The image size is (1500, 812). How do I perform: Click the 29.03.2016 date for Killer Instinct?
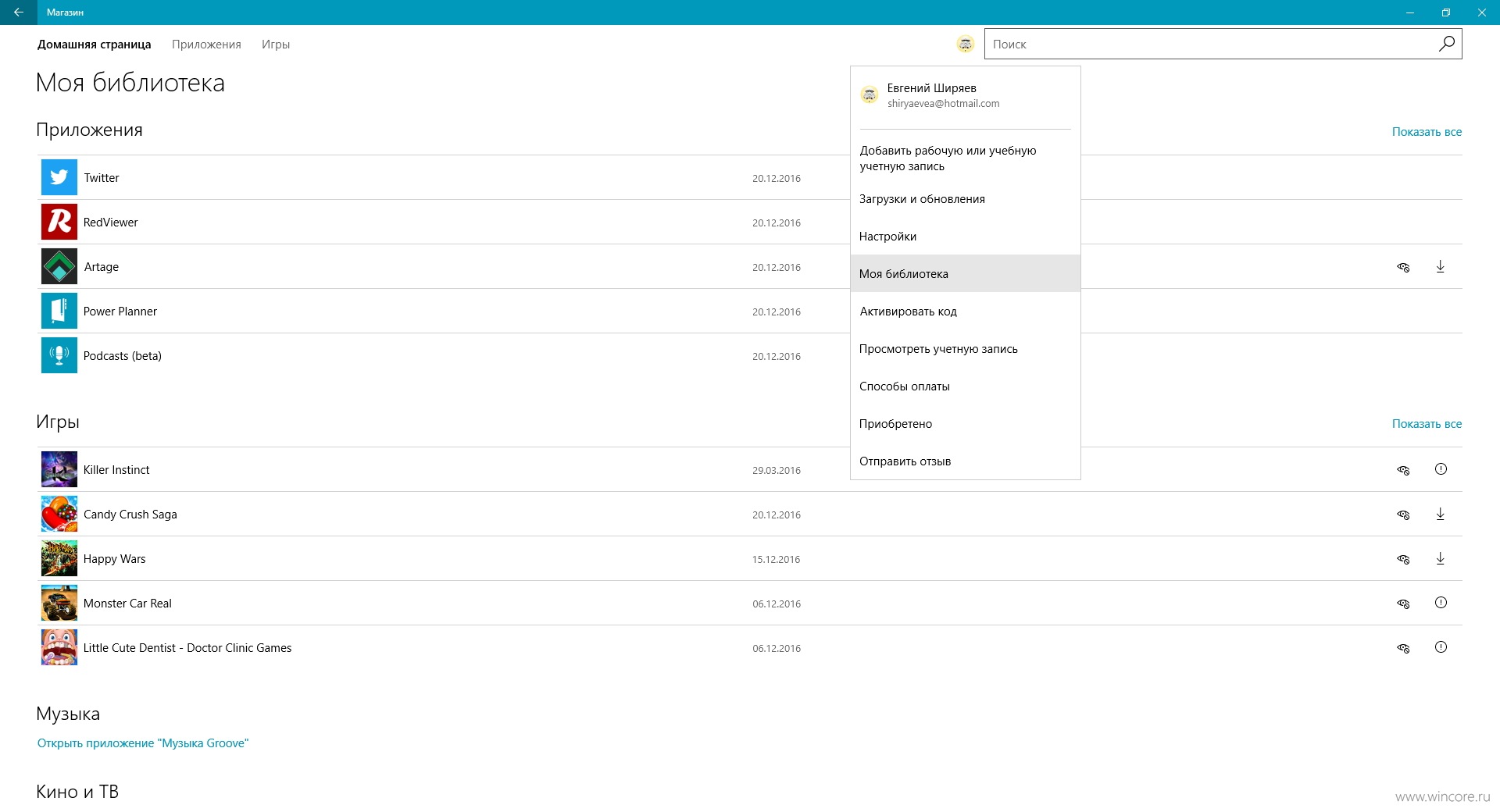click(x=777, y=470)
